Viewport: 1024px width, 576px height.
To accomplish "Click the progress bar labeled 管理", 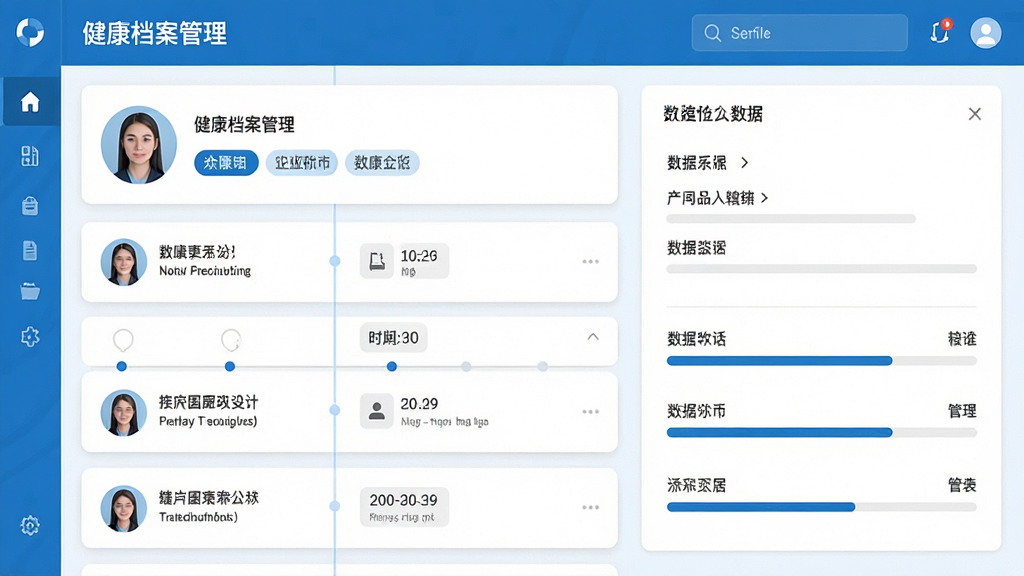I will (x=822, y=432).
